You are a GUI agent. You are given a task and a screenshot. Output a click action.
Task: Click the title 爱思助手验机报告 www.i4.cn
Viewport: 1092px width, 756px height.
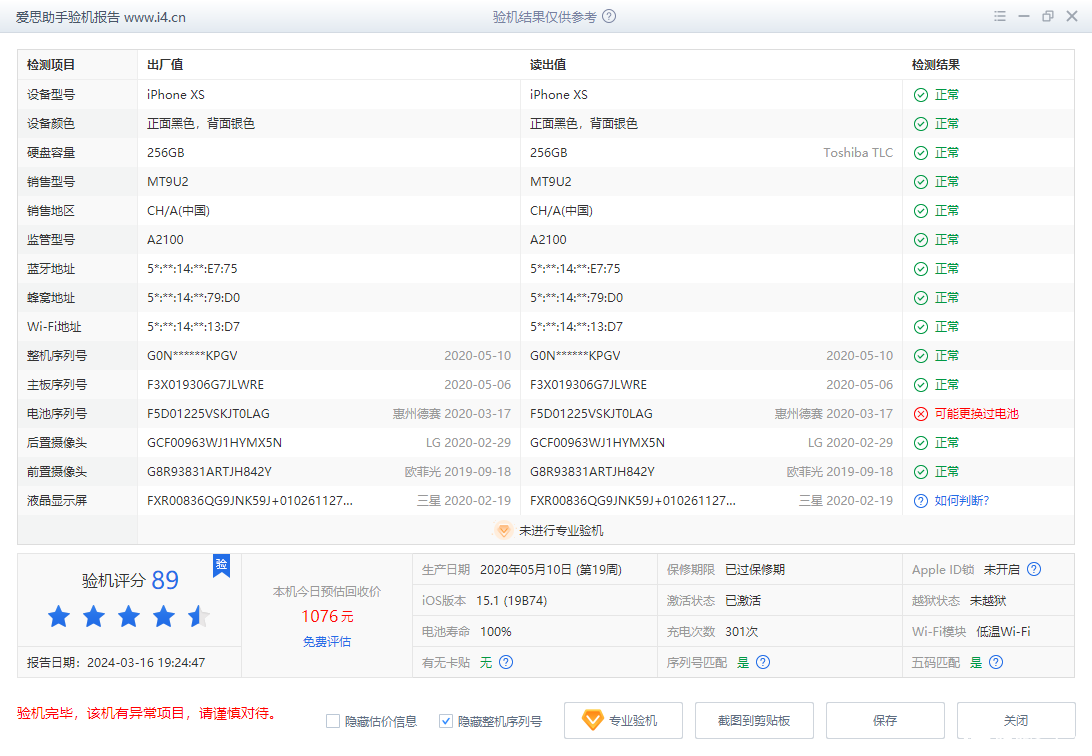(x=101, y=17)
